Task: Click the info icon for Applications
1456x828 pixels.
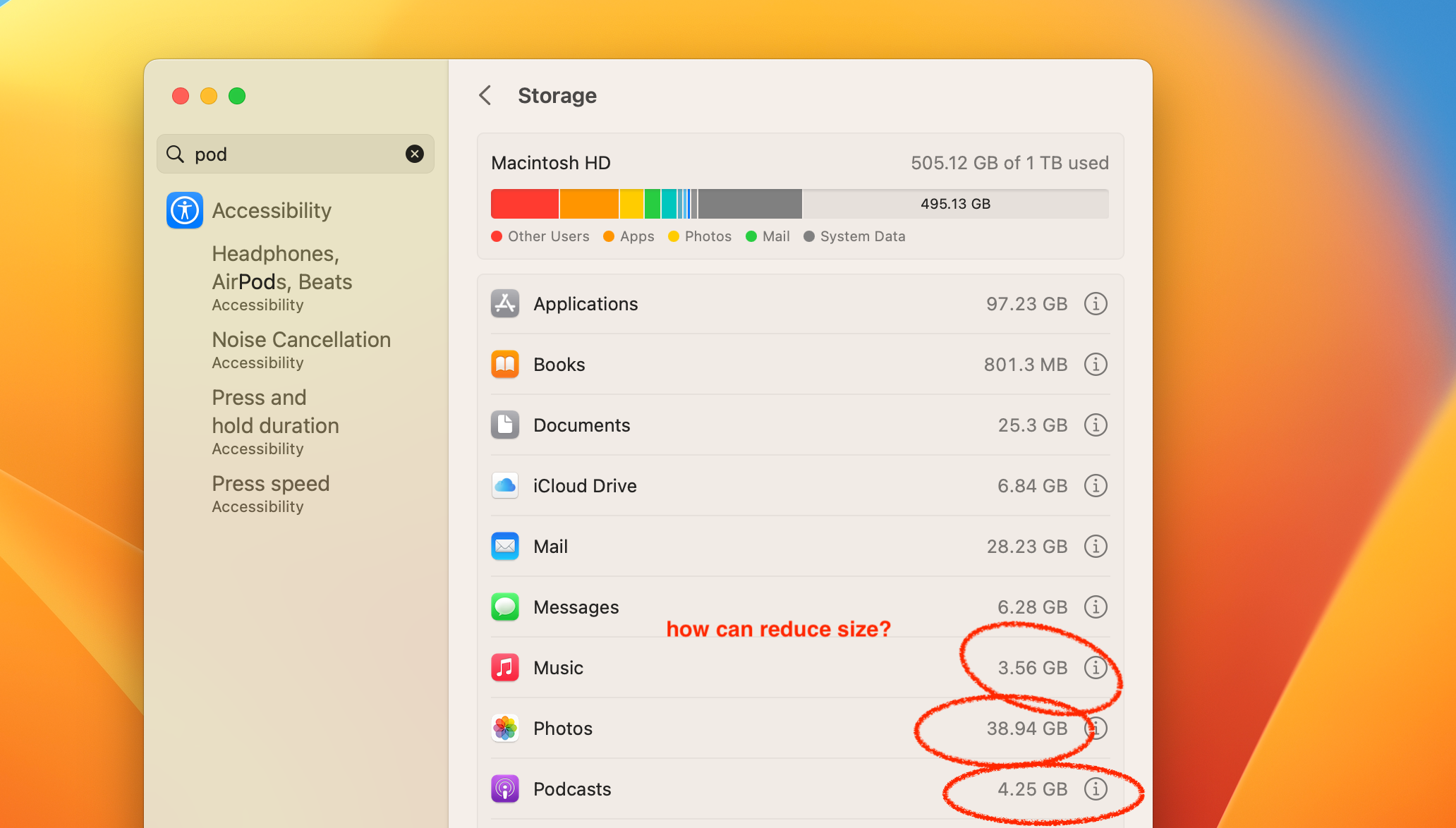Action: click(x=1095, y=304)
